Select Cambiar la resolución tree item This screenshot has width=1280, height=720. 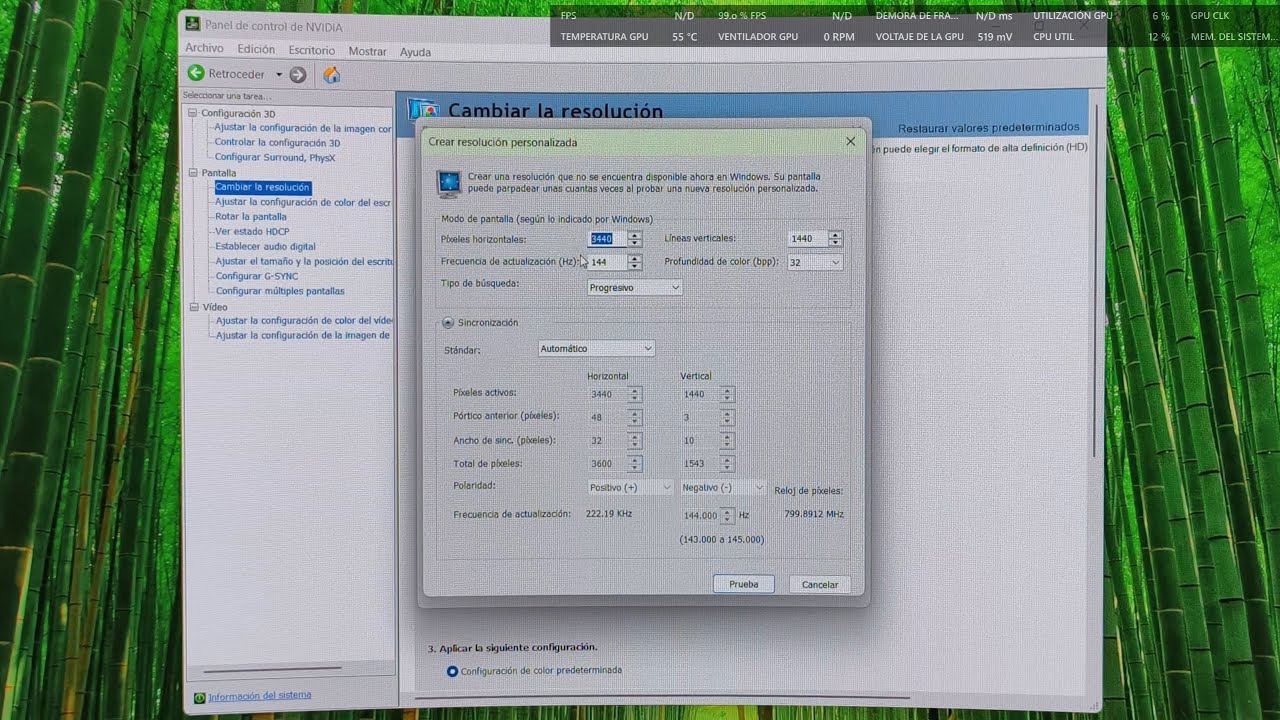(x=262, y=187)
